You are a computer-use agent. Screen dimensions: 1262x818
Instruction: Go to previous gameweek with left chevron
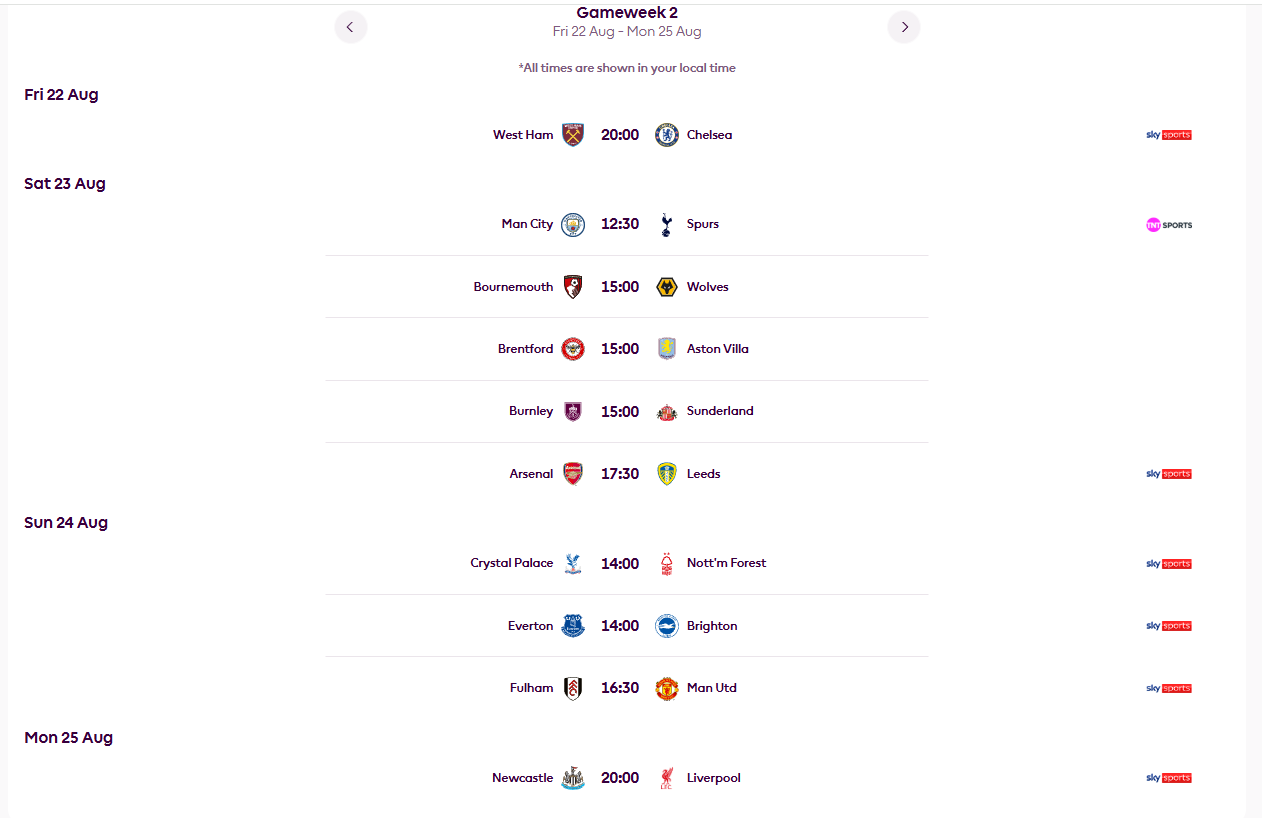pyautogui.click(x=350, y=27)
